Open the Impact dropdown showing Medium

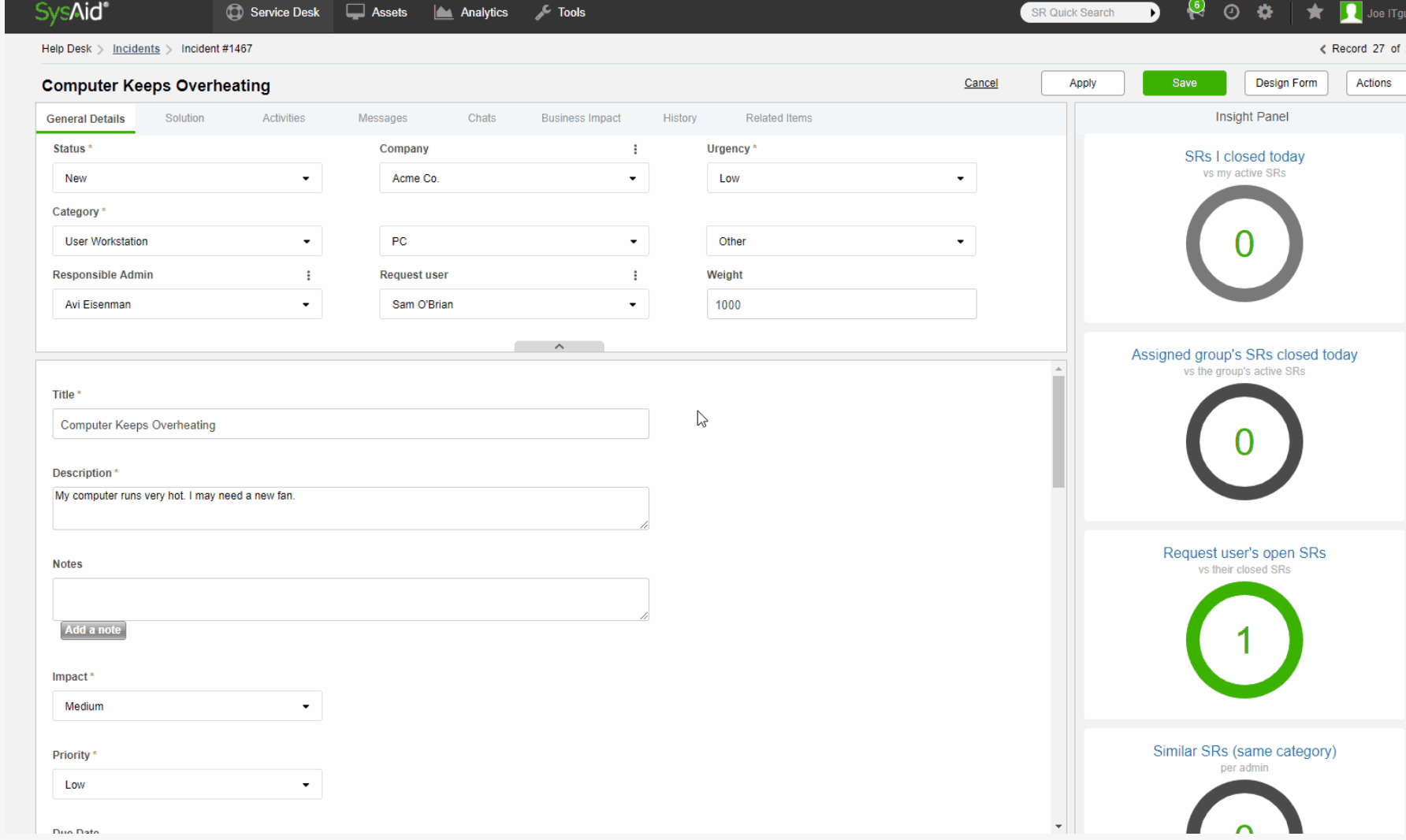point(188,706)
